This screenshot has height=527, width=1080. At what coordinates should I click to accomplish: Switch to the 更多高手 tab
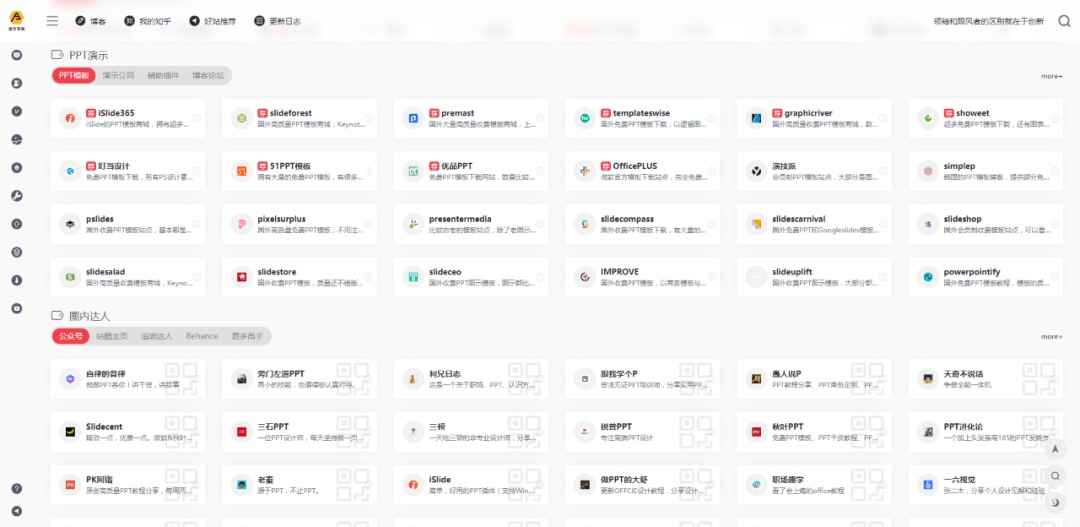(x=247, y=336)
